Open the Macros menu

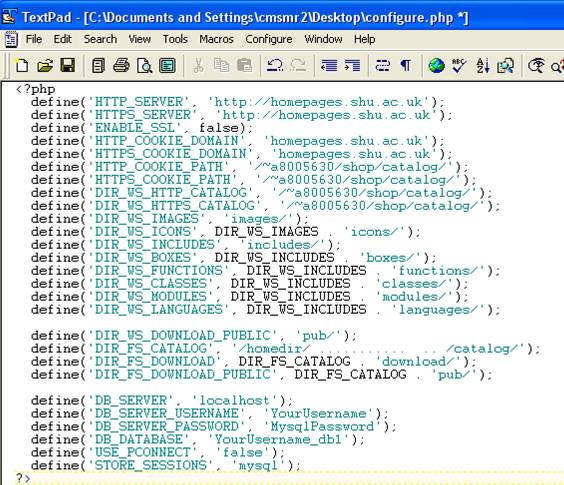coord(216,39)
